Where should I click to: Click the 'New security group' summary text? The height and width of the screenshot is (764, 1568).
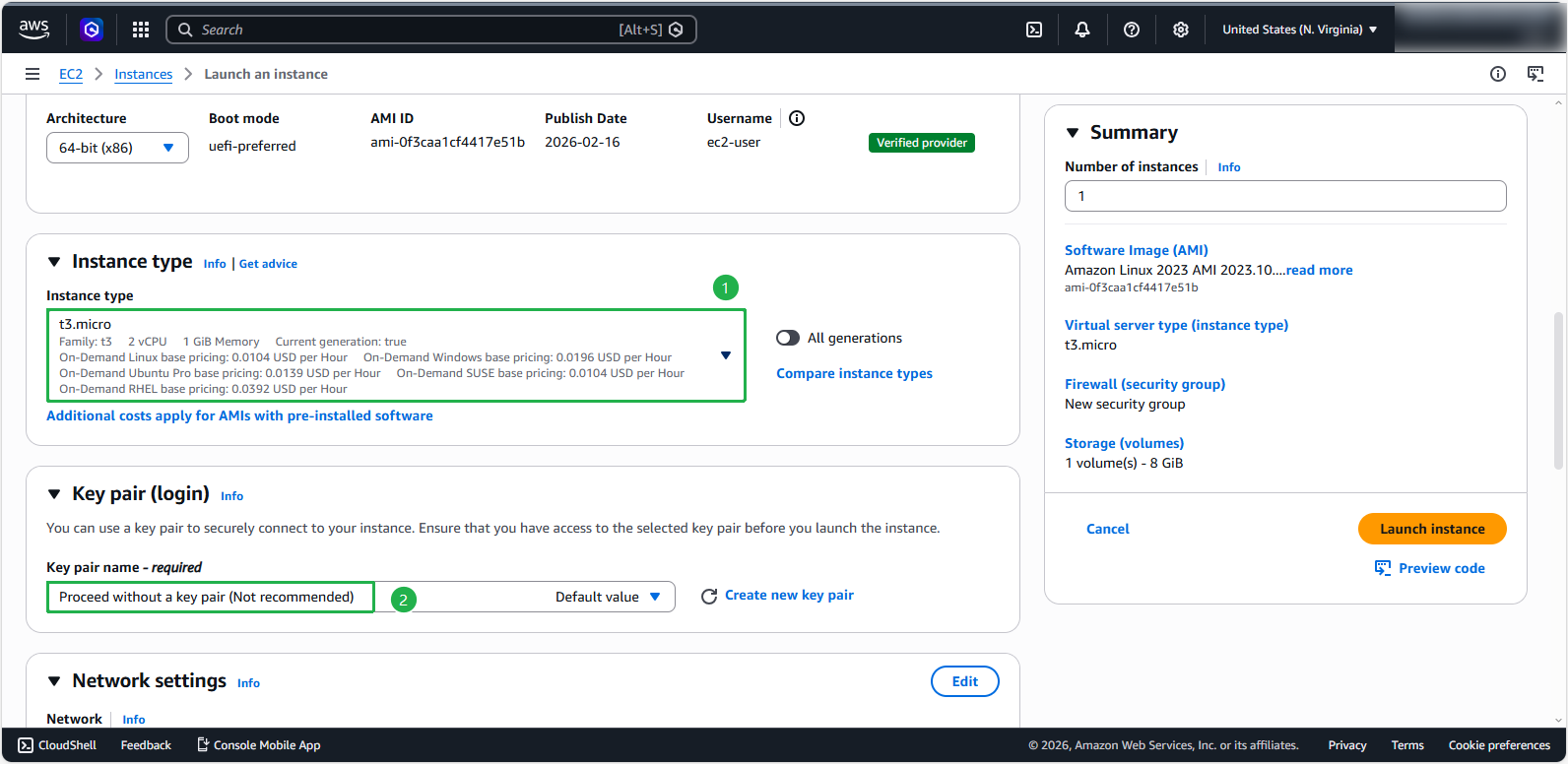[1125, 404]
